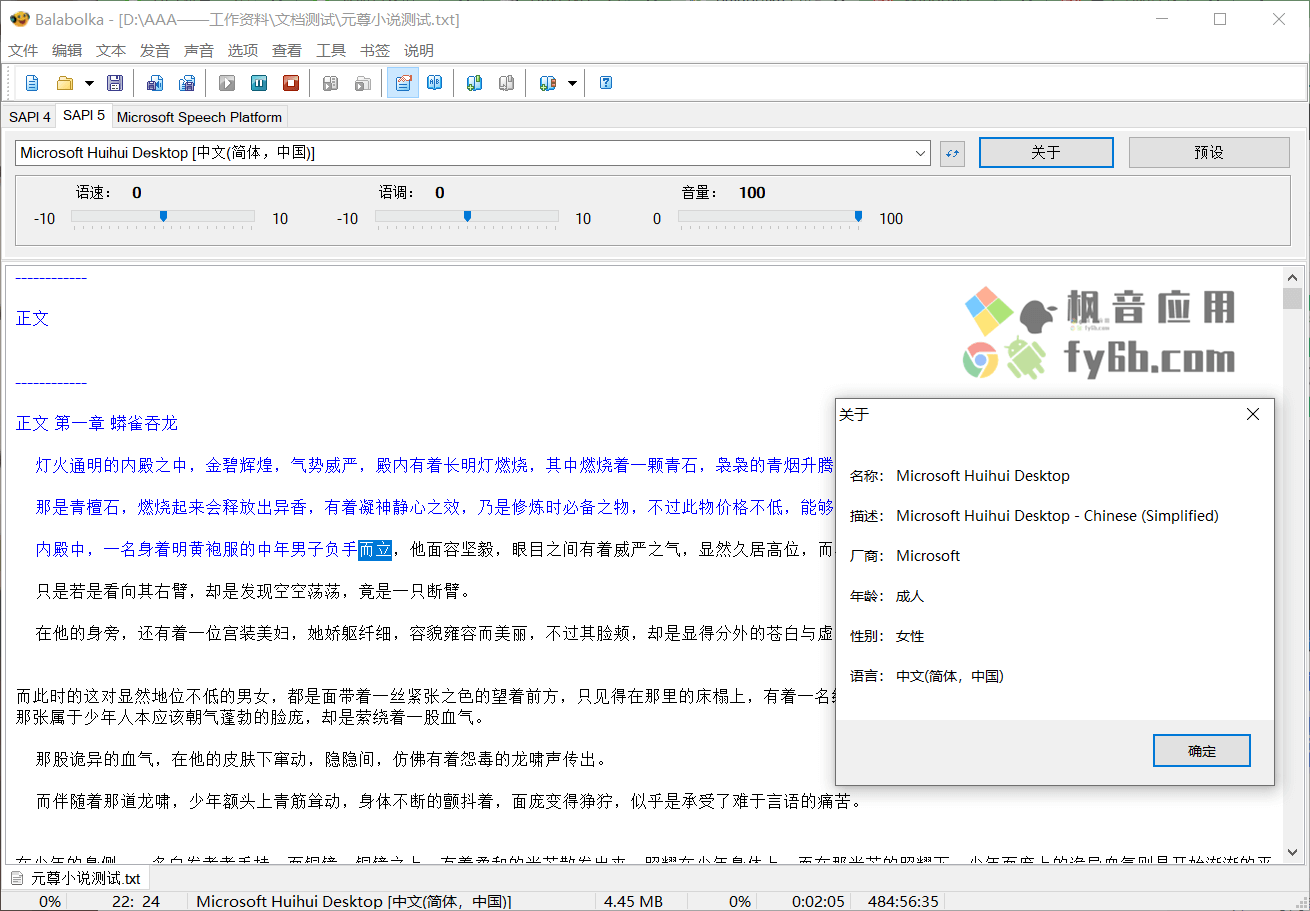Click the voice name in the status bar
Viewport: 1310px width, 911px height.
pyautogui.click(x=353, y=901)
